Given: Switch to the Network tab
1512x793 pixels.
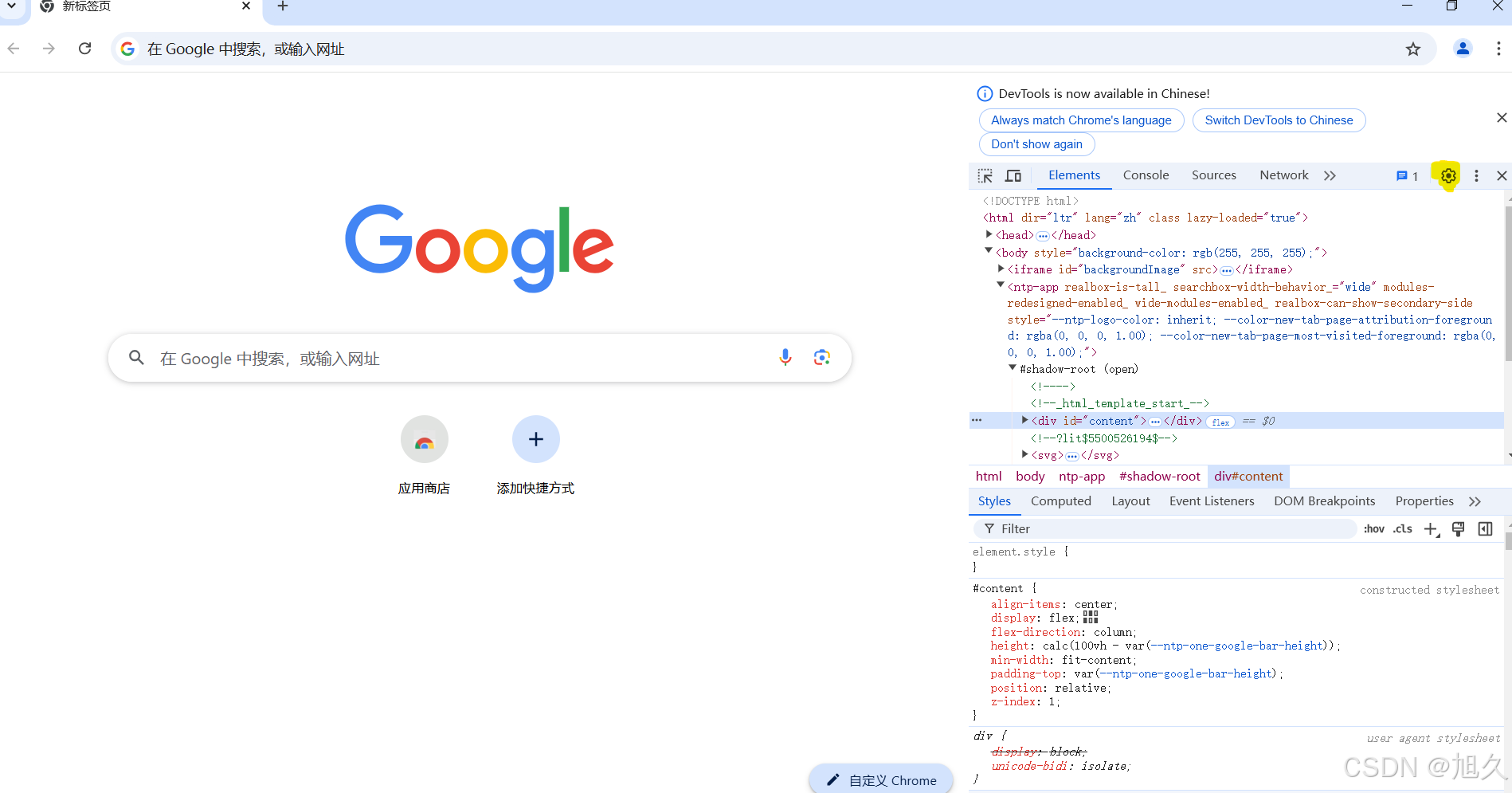Looking at the screenshot, I should coord(1283,175).
